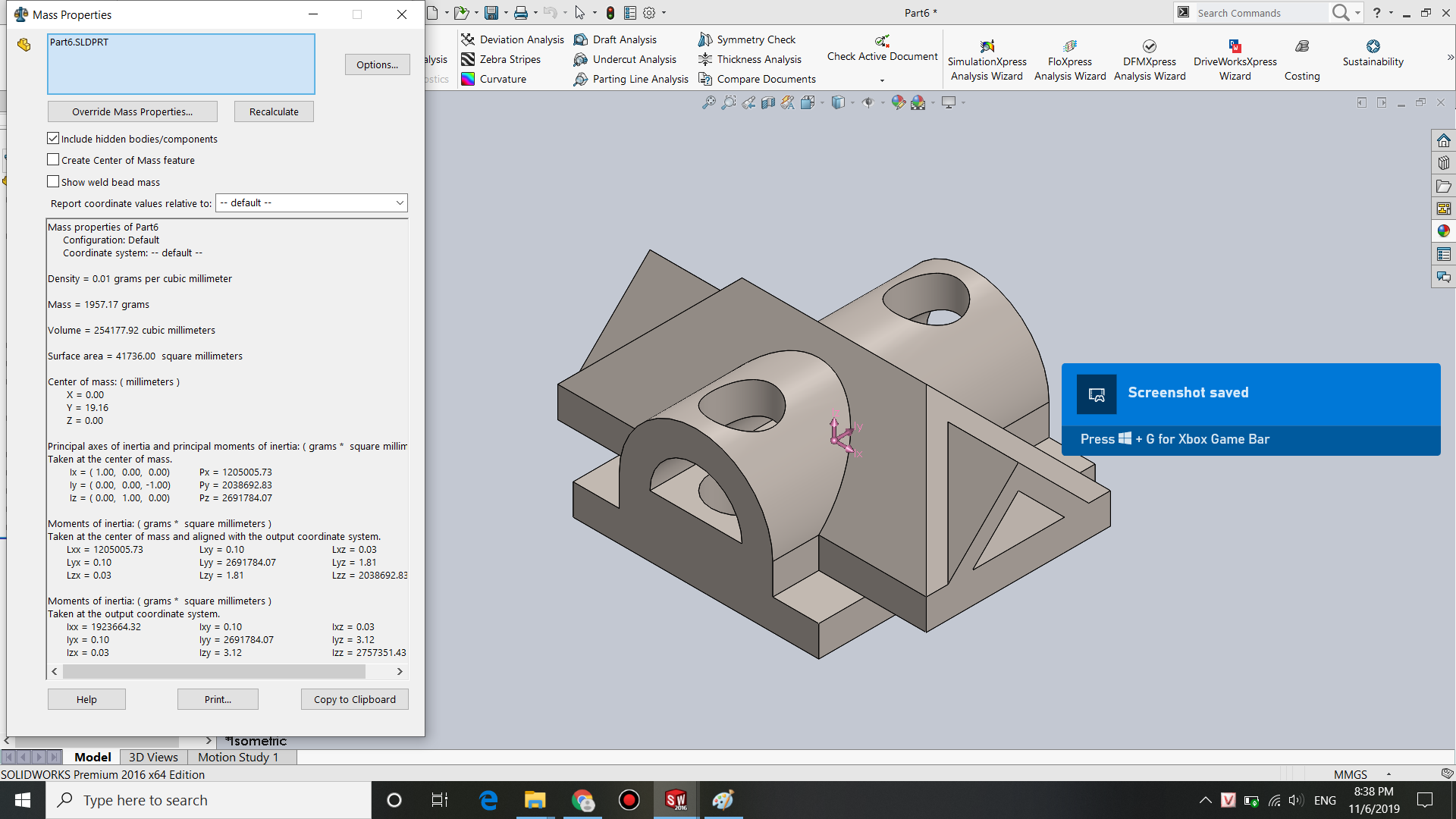The width and height of the screenshot is (1456, 819).
Task: Click the Type here to search box
Action: [x=209, y=800]
